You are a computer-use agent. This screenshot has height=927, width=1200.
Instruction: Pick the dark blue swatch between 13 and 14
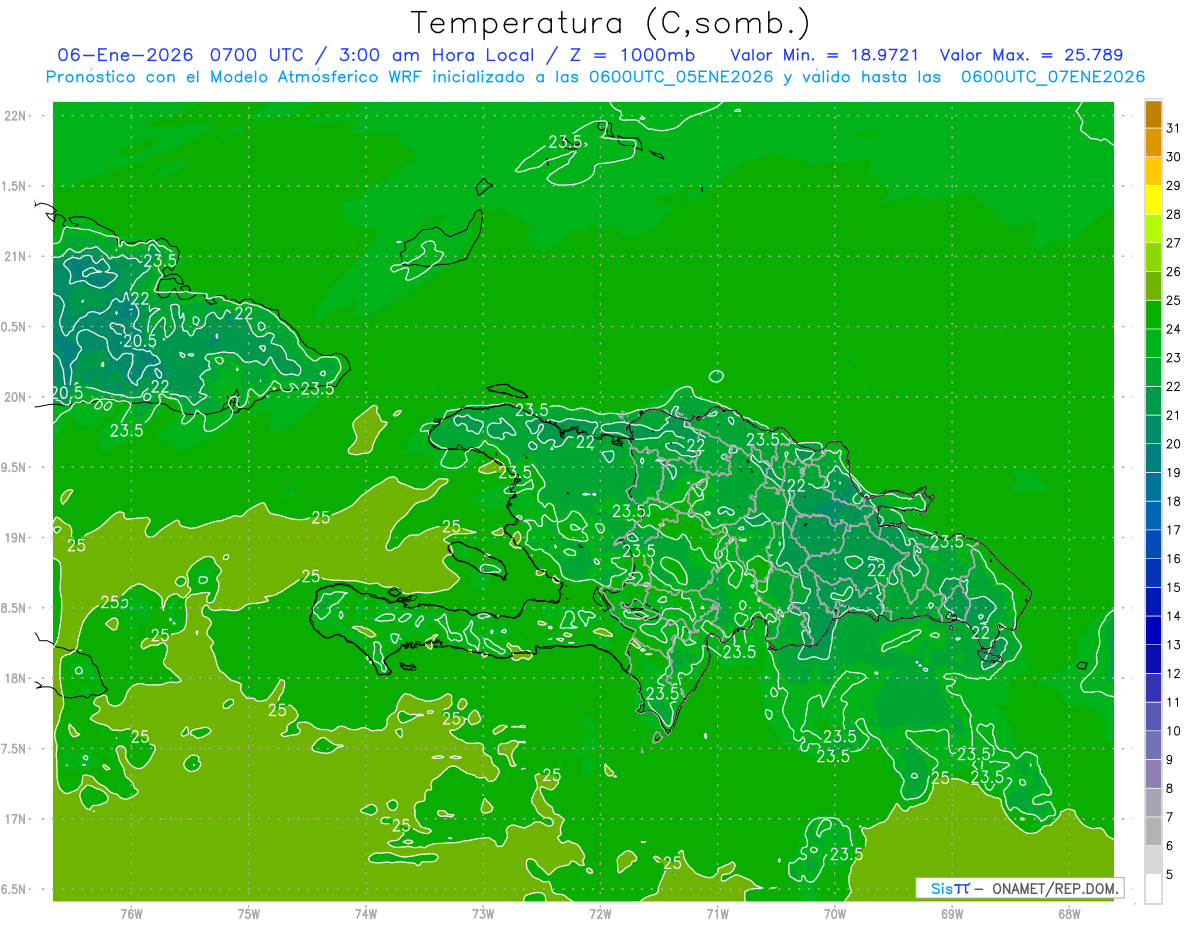coord(1153,631)
